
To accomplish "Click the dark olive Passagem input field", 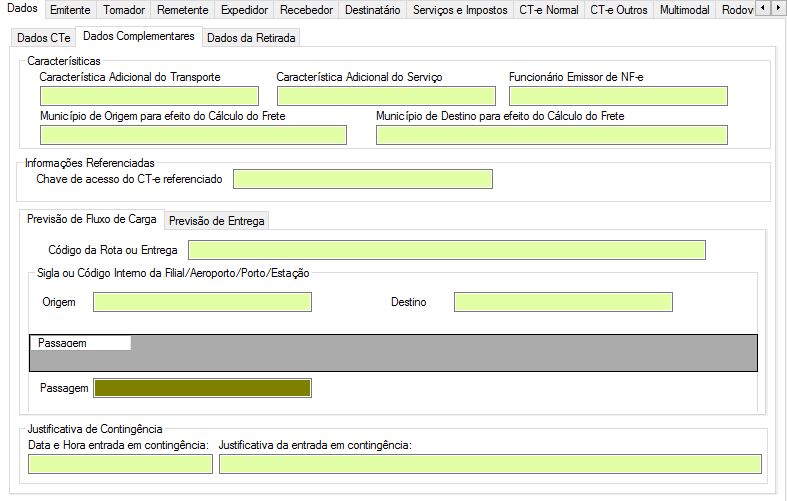I will 202,388.
